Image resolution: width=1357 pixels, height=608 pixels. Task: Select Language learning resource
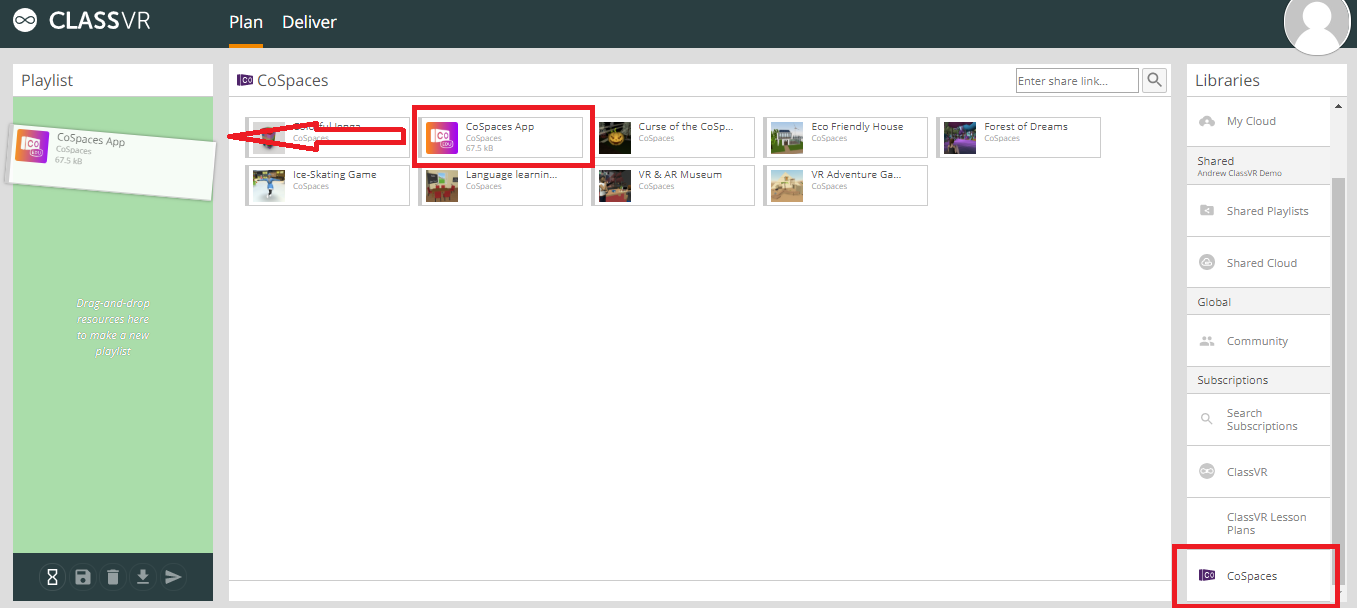click(x=501, y=185)
